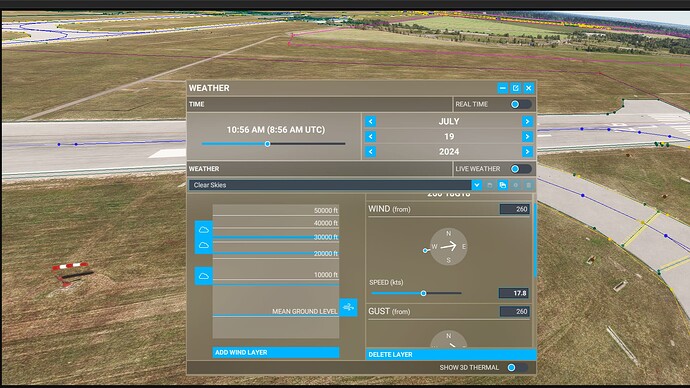Screen dimensions: 690x388
Task: Close the Weather panel
Action: [x=529, y=88]
